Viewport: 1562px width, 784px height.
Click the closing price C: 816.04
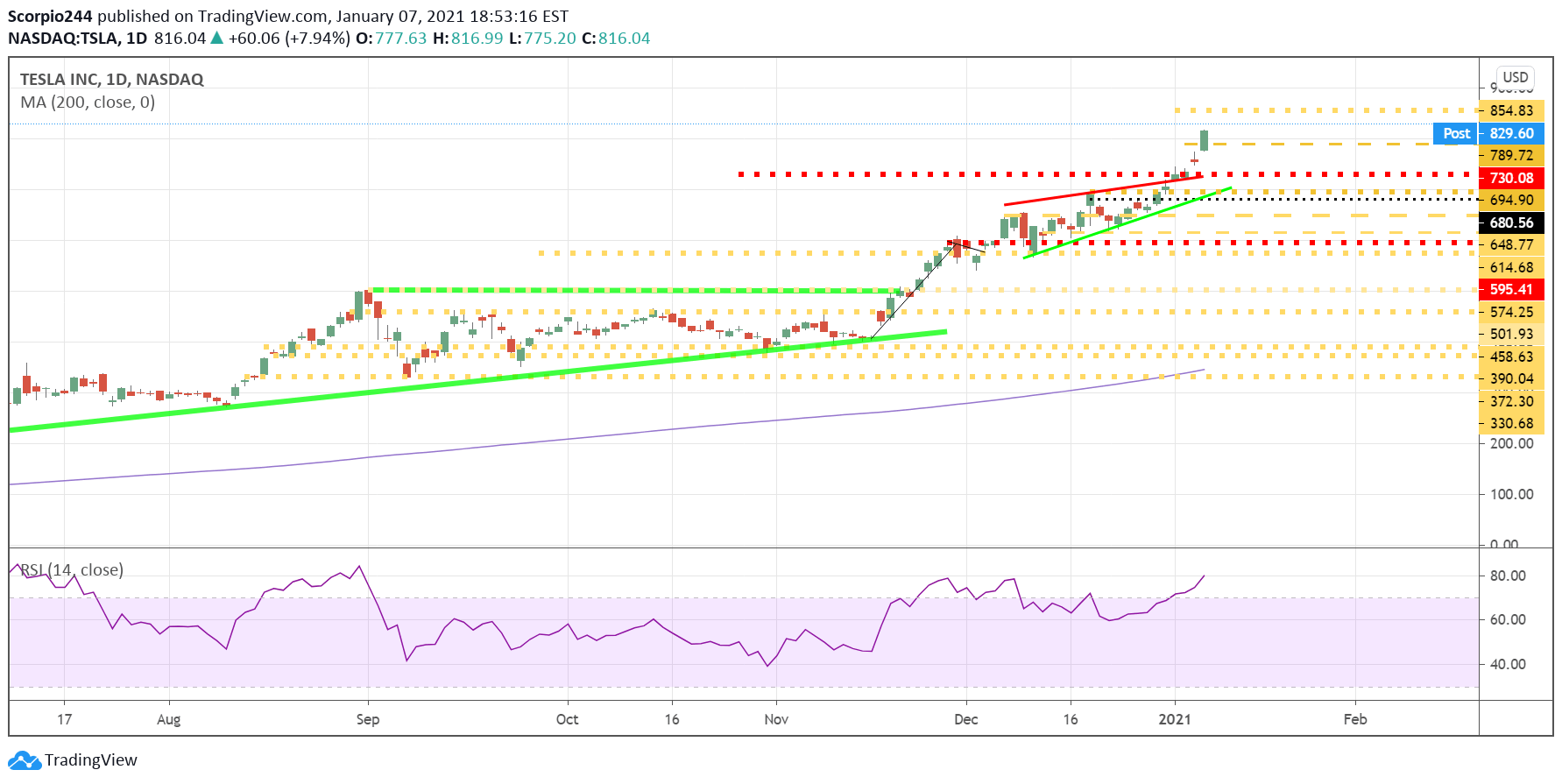616,39
